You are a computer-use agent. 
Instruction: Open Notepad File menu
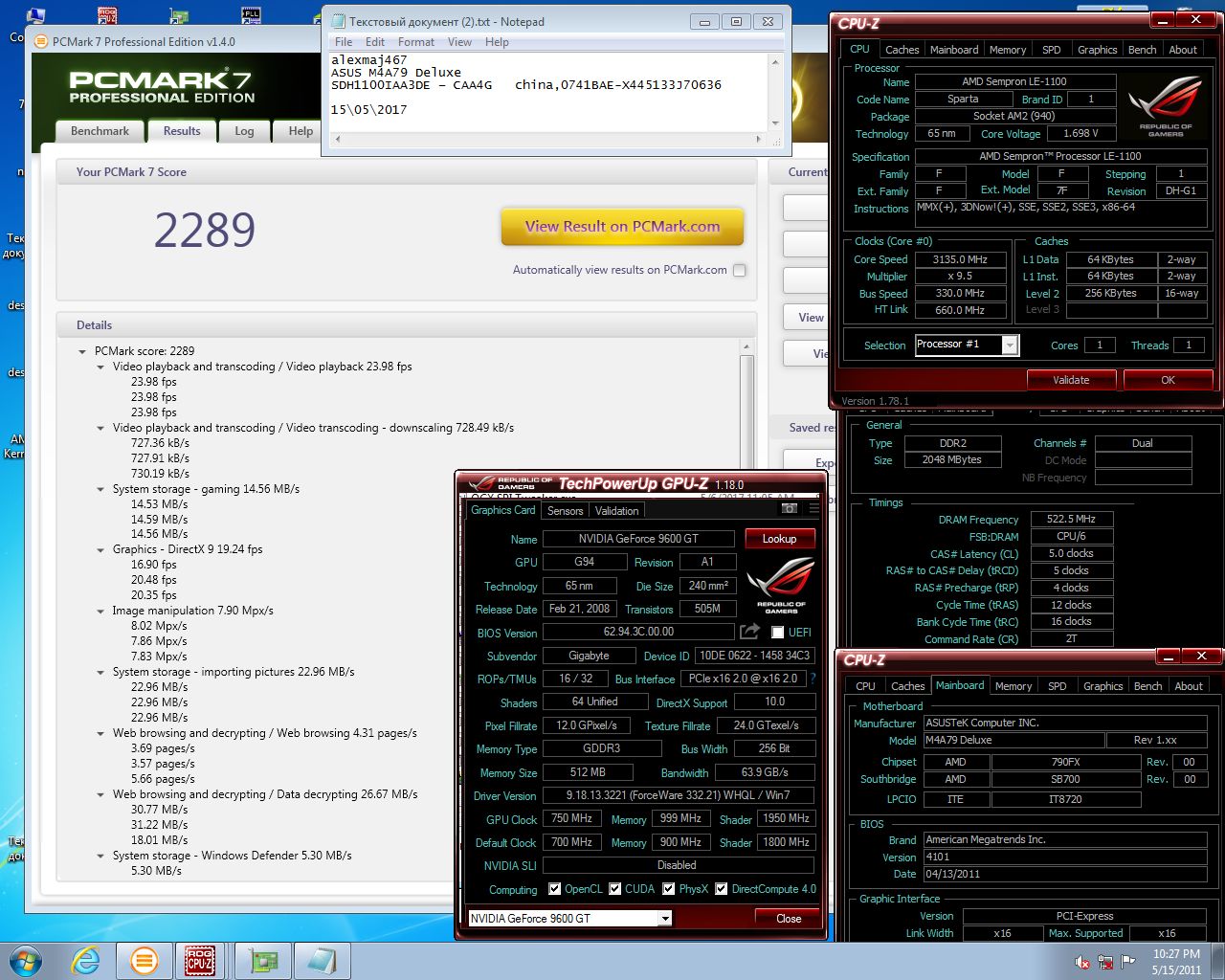click(344, 42)
